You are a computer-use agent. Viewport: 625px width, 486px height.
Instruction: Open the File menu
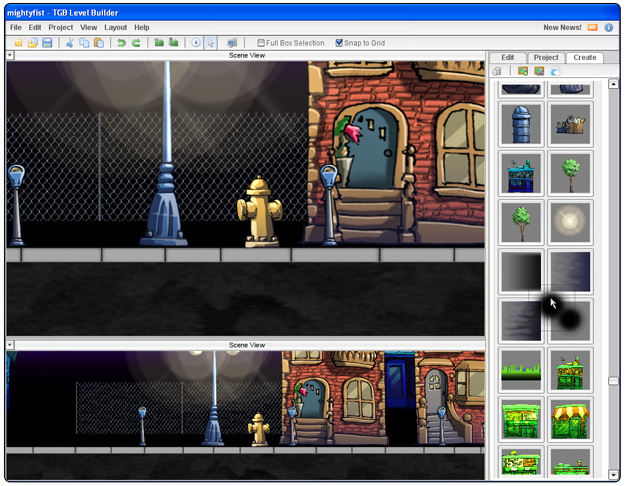[16, 28]
